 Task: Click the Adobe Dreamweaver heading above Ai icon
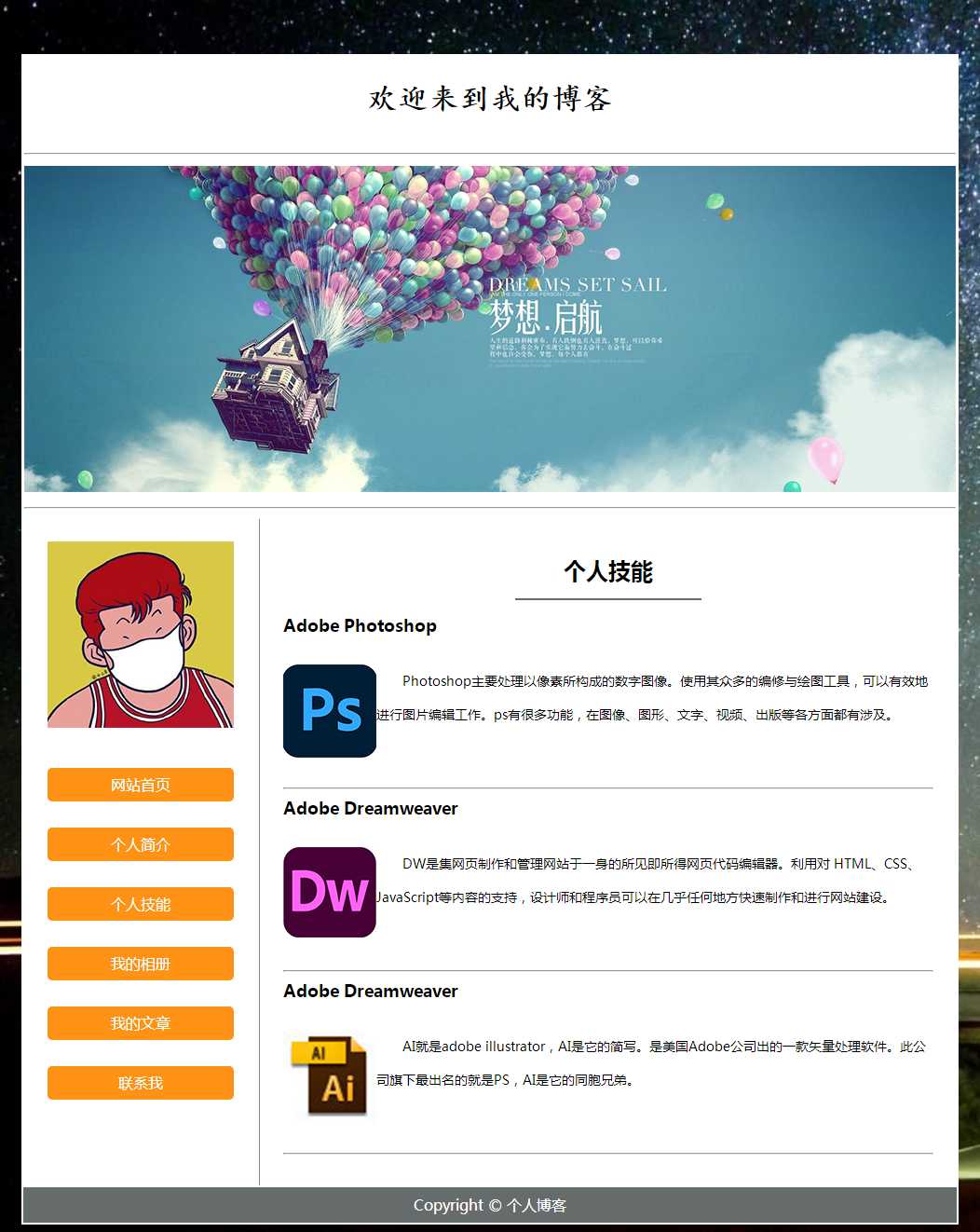pos(370,992)
